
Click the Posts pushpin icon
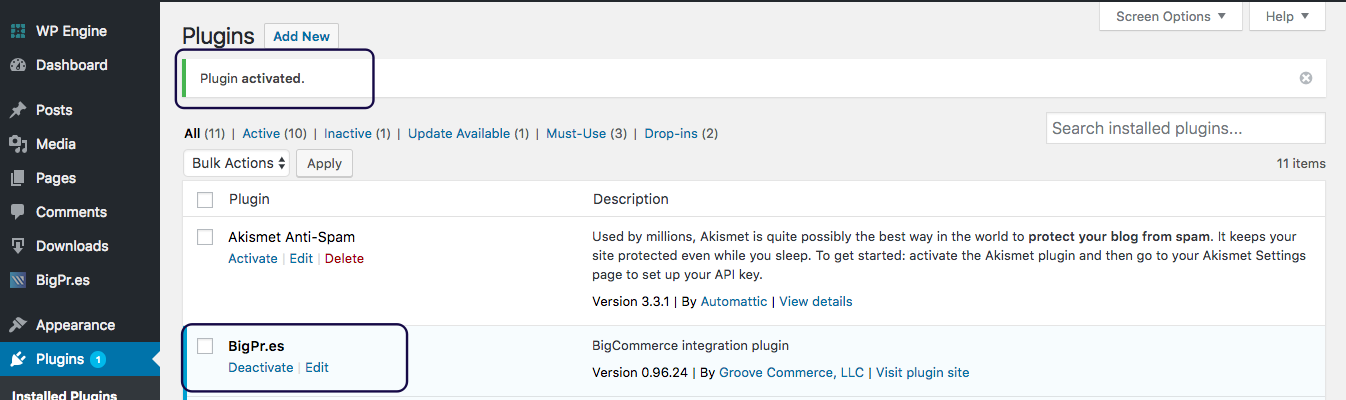click(18, 110)
